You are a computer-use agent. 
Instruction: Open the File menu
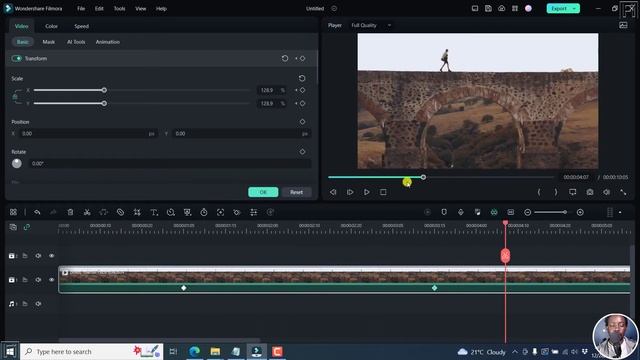point(81,9)
